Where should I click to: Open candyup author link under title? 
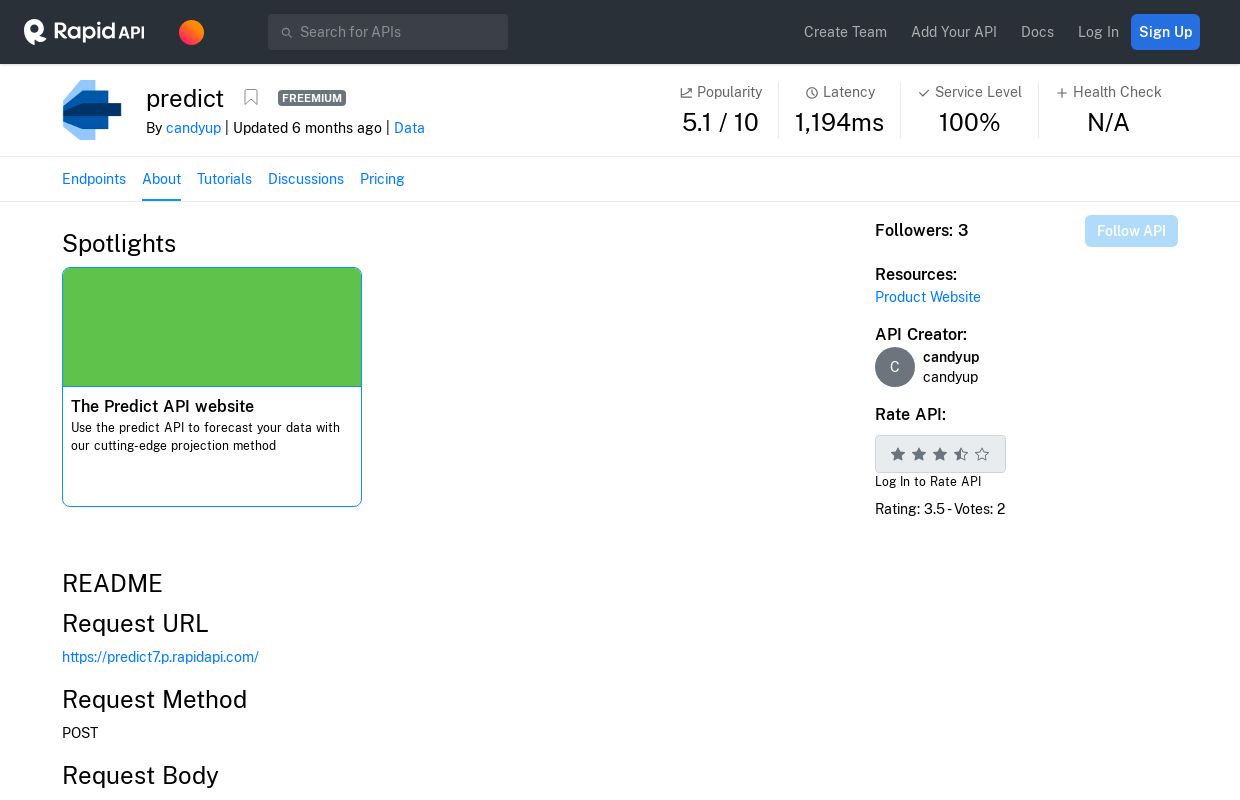(x=193, y=128)
